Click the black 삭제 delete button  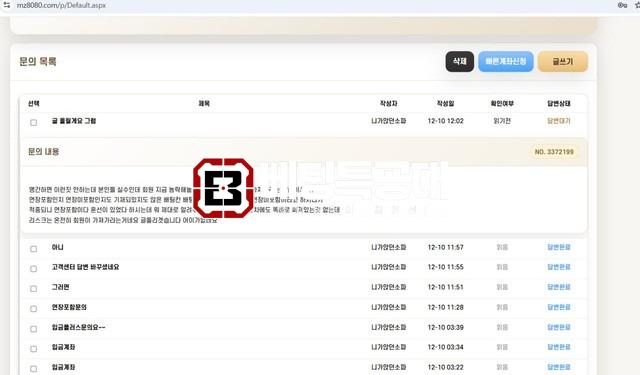tap(460, 61)
